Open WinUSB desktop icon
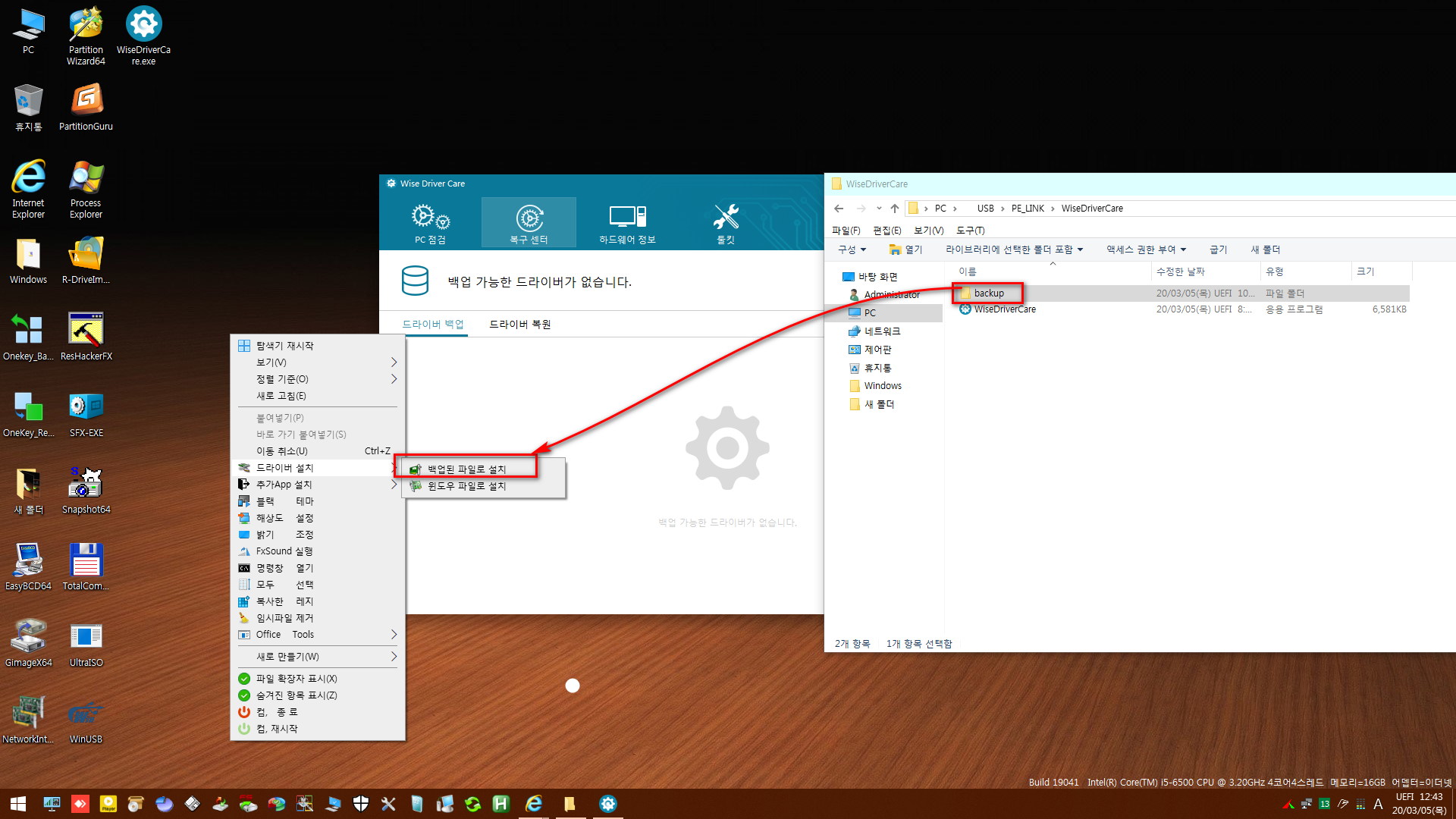1456x819 pixels. 86,720
